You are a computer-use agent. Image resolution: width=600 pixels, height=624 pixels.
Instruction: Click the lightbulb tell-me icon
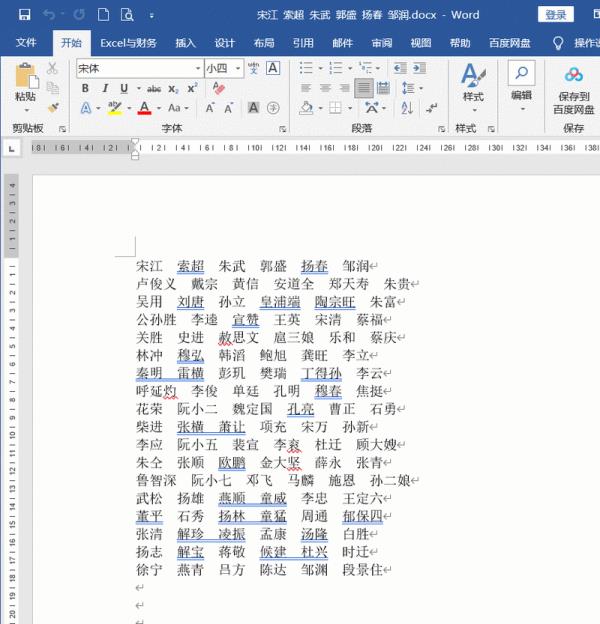[558, 43]
